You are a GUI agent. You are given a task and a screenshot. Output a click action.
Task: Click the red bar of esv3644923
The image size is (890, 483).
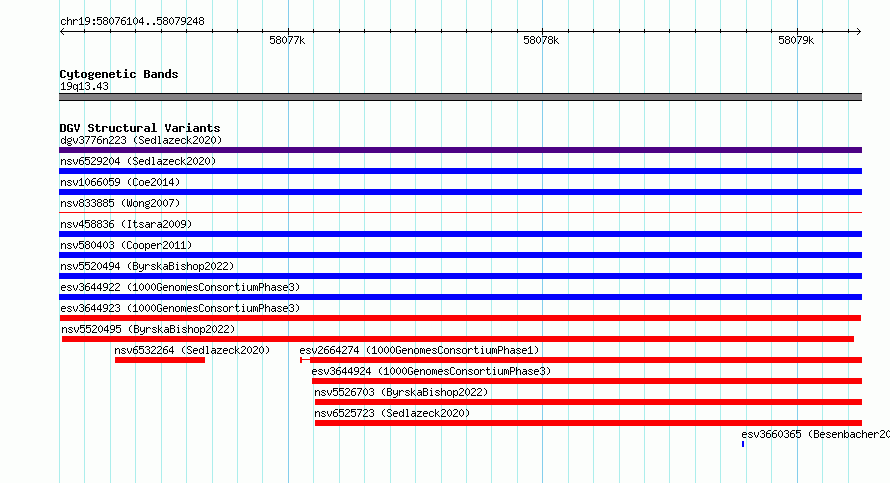(x=460, y=318)
